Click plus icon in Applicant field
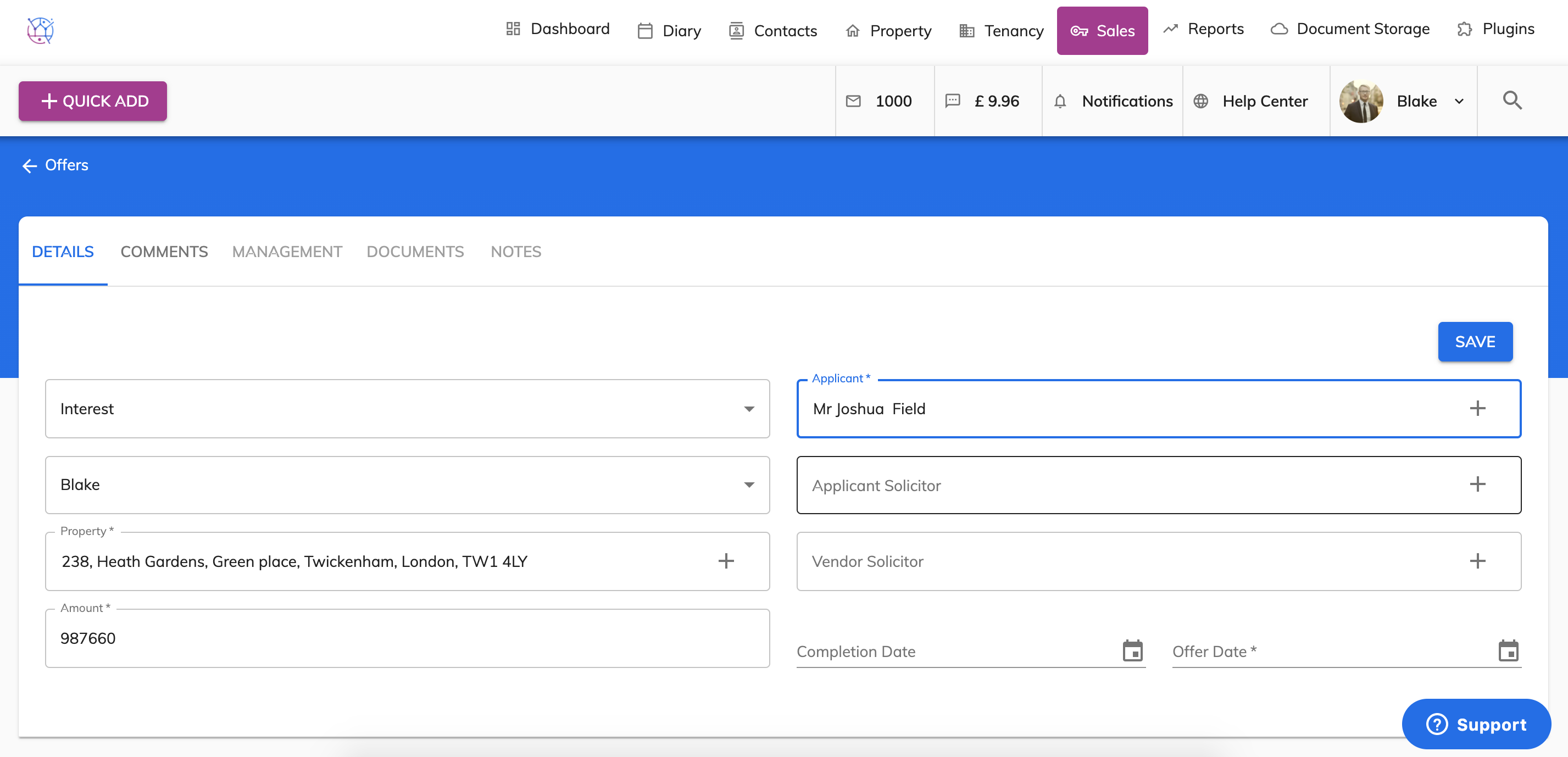This screenshot has width=1568, height=757. pyautogui.click(x=1477, y=408)
